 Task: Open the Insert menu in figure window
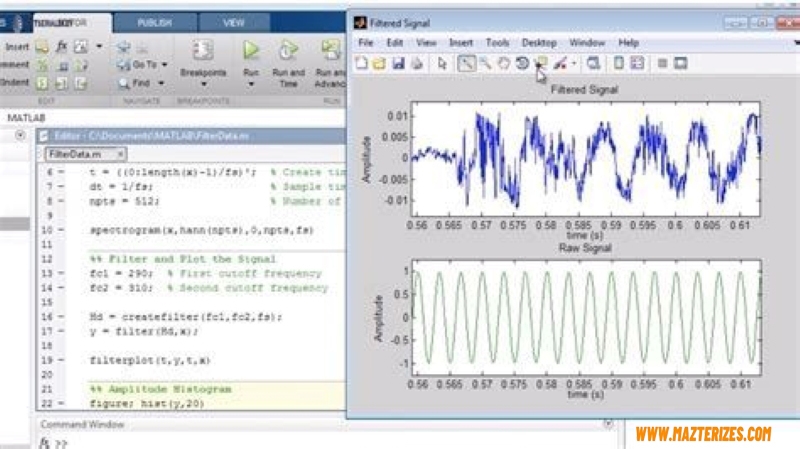[x=461, y=43]
